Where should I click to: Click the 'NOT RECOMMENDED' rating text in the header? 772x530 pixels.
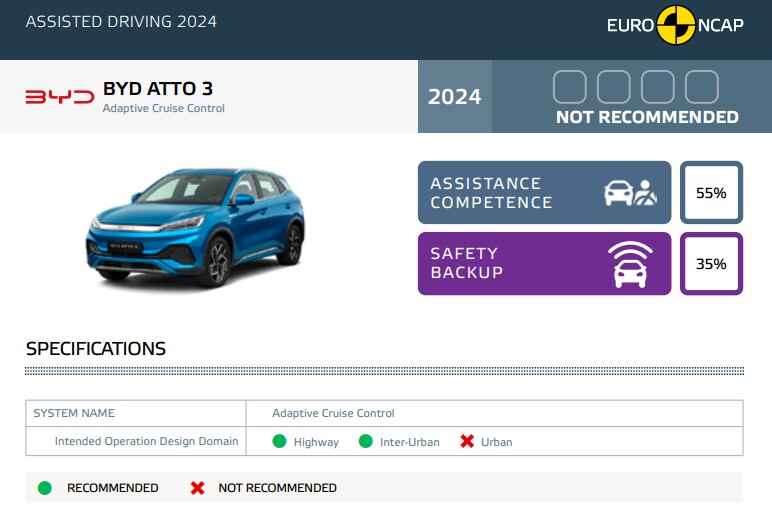coord(647,117)
